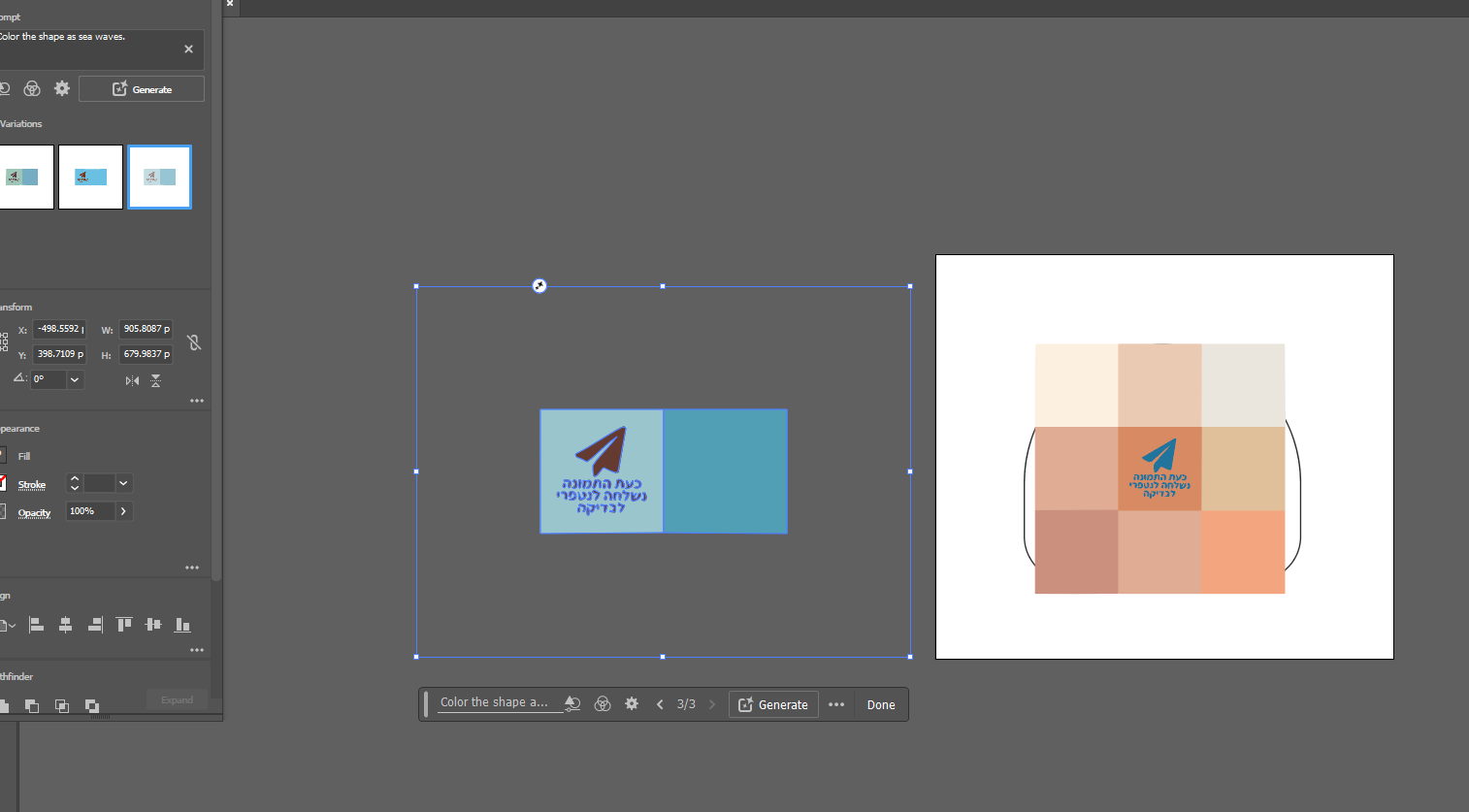This screenshot has width=1469, height=812.
Task: Grab the contextual task bar handle
Action: [x=426, y=704]
